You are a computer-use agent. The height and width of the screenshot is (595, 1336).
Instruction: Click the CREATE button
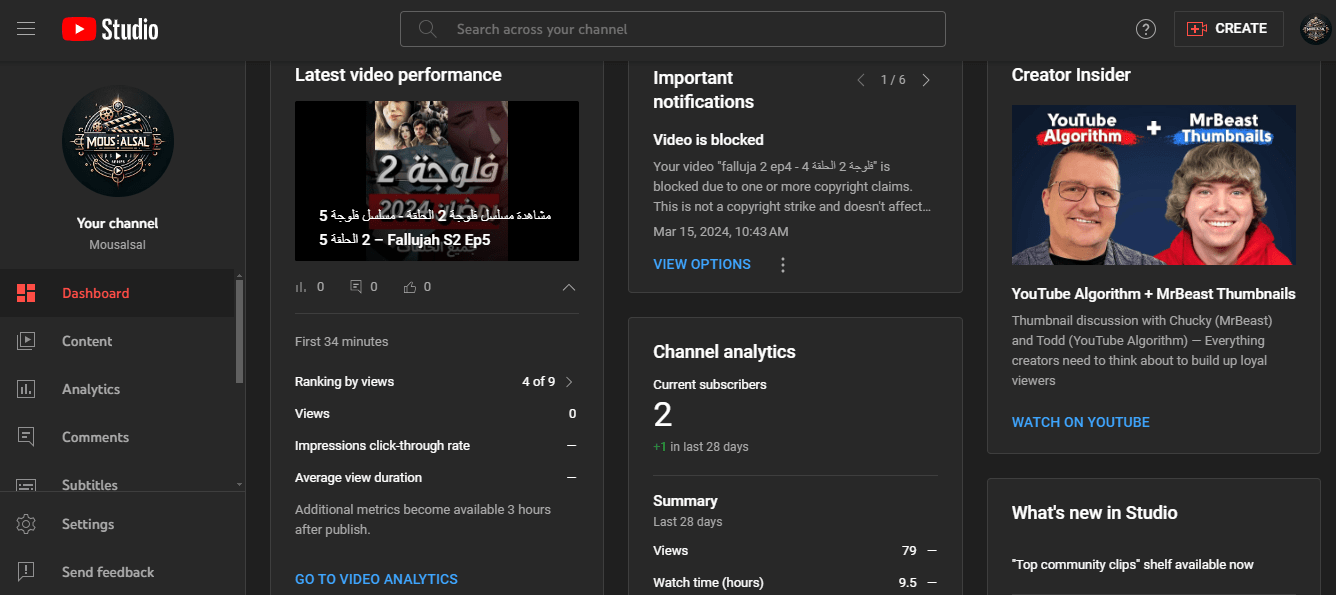tap(1229, 29)
